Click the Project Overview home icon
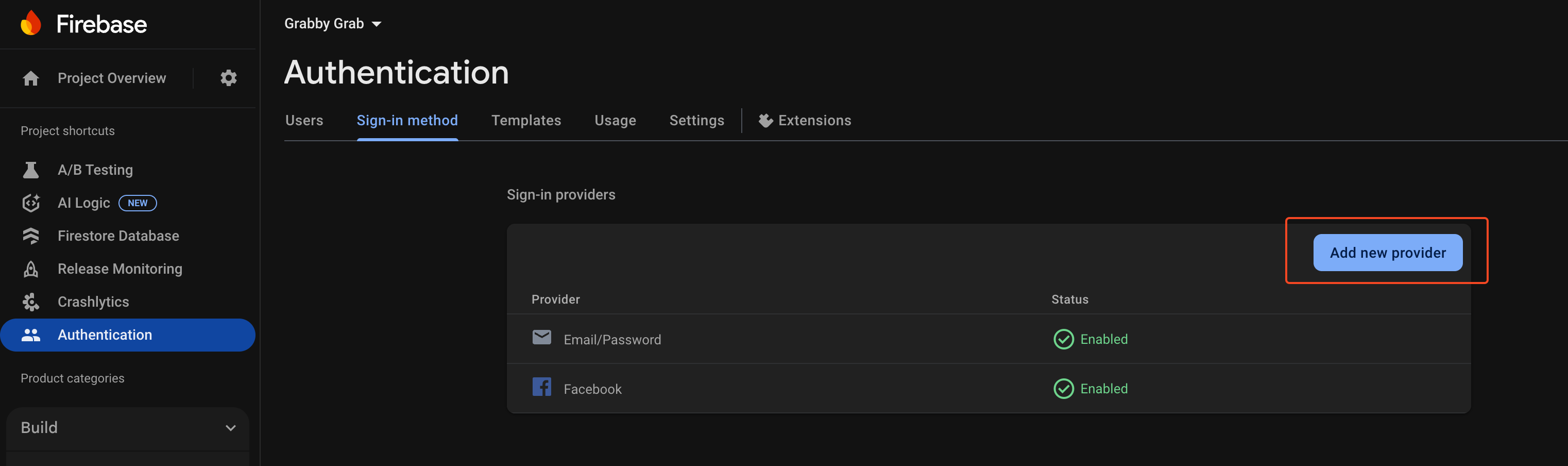Viewport: 1568px width, 466px height. tap(30, 78)
